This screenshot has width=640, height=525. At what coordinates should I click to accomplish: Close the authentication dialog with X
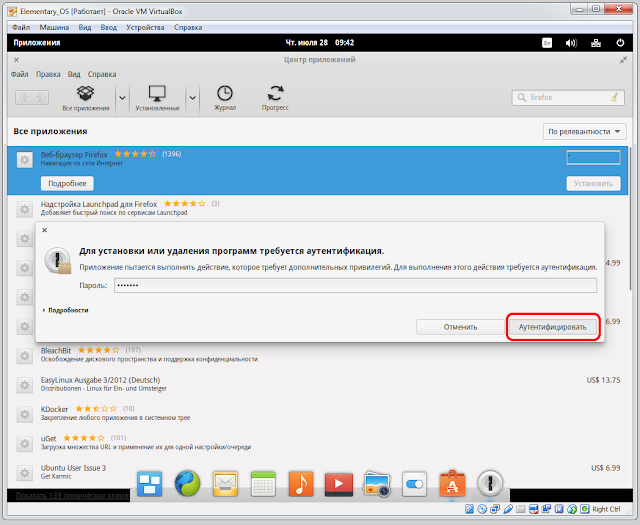(44, 230)
